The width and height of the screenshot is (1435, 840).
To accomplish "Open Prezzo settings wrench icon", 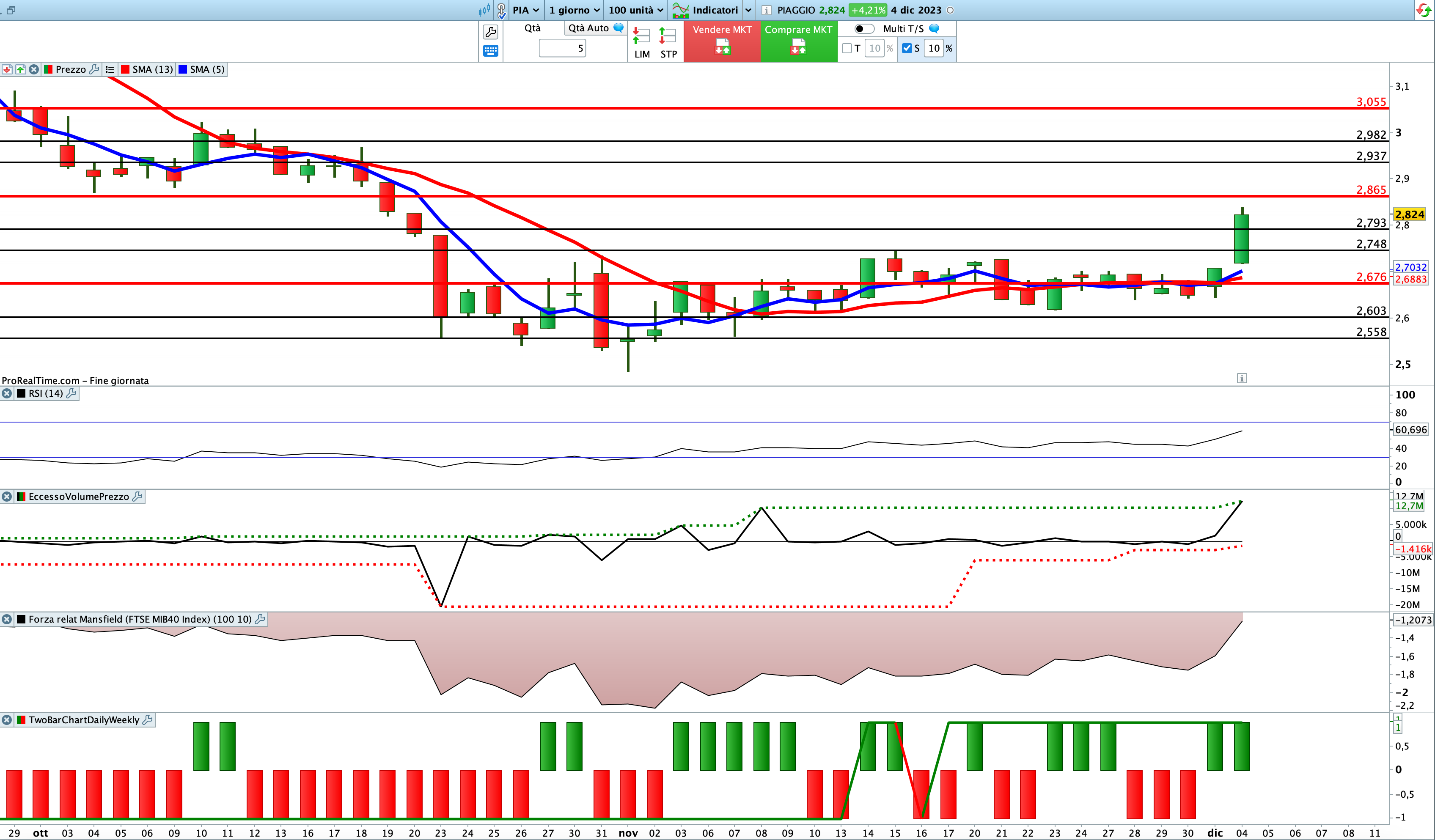I will [94, 69].
